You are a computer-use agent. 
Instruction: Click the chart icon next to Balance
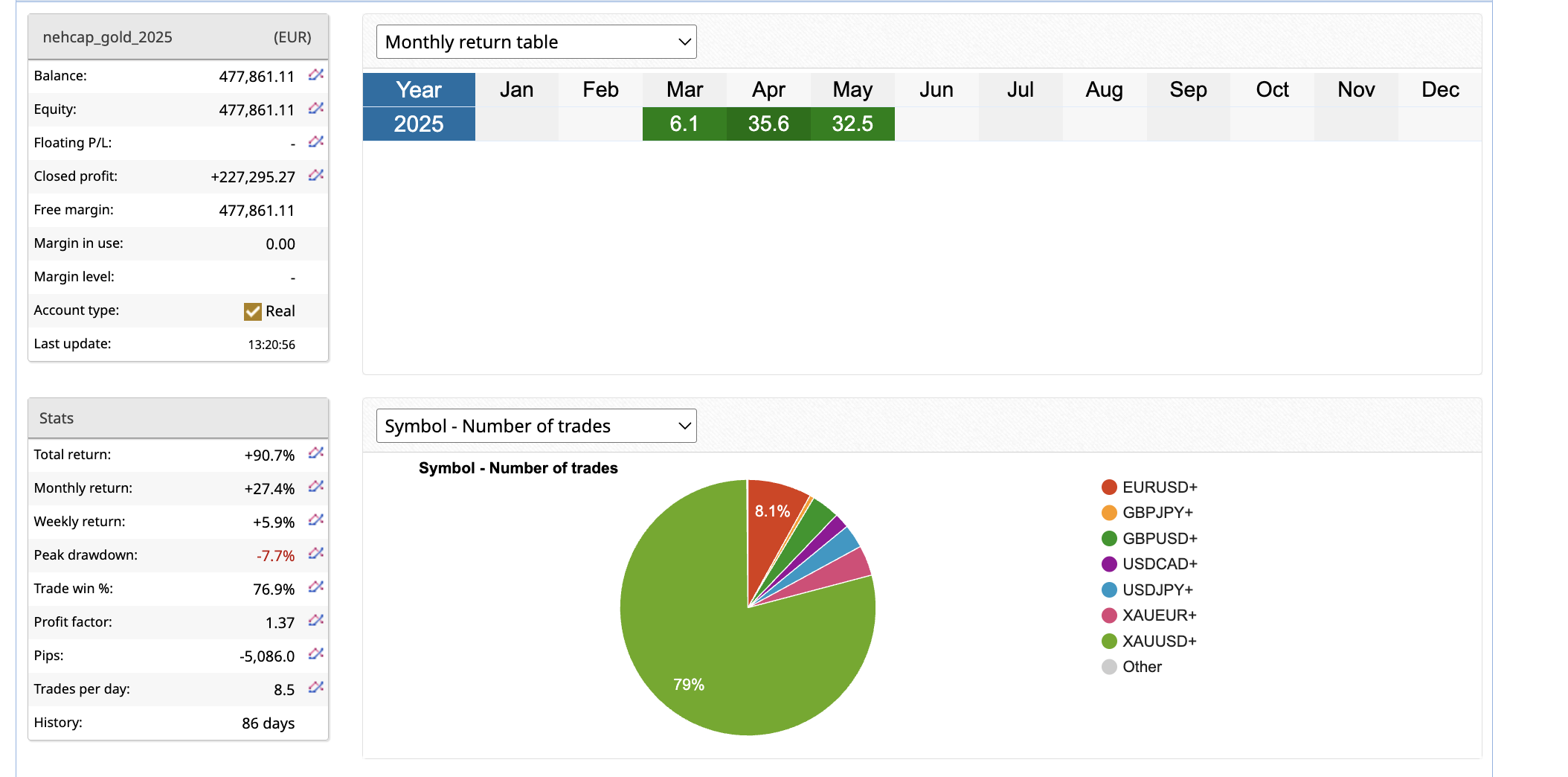click(316, 75)
